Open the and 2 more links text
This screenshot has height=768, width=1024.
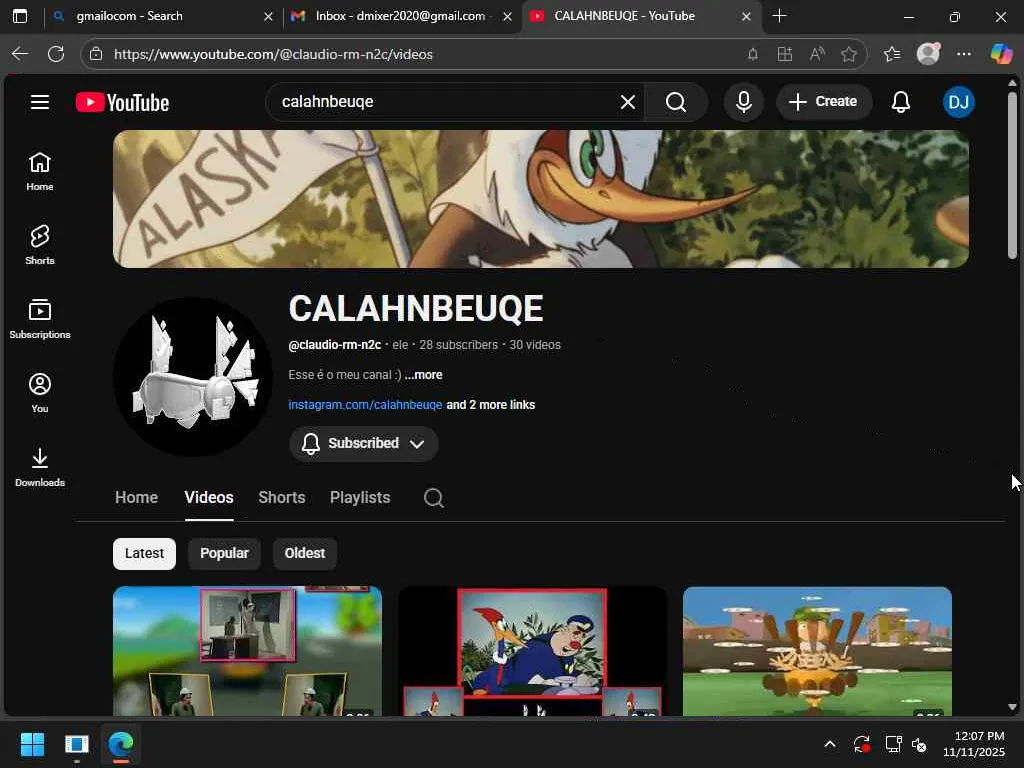pos(490,405)
